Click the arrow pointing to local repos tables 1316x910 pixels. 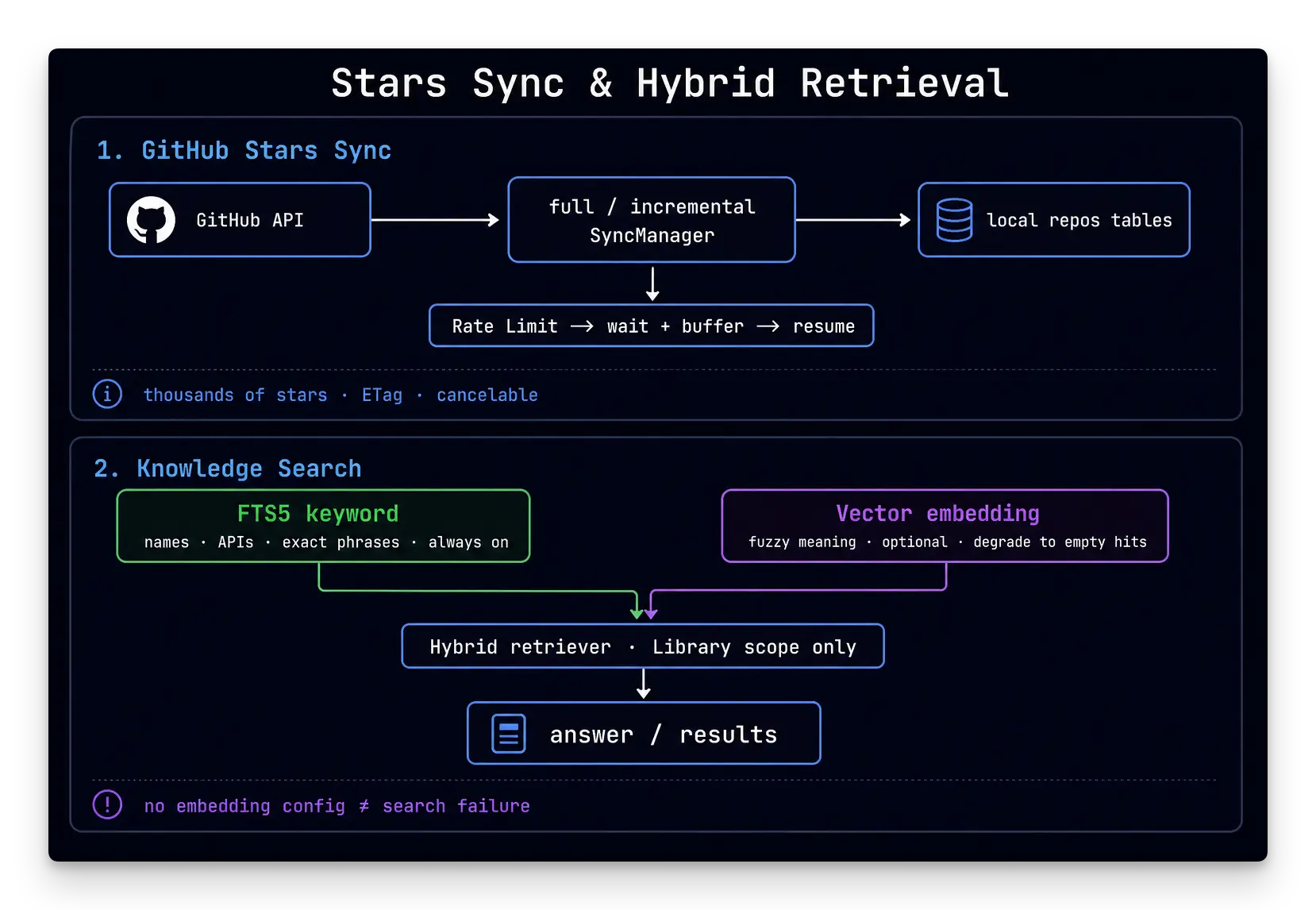pos(853,220)
